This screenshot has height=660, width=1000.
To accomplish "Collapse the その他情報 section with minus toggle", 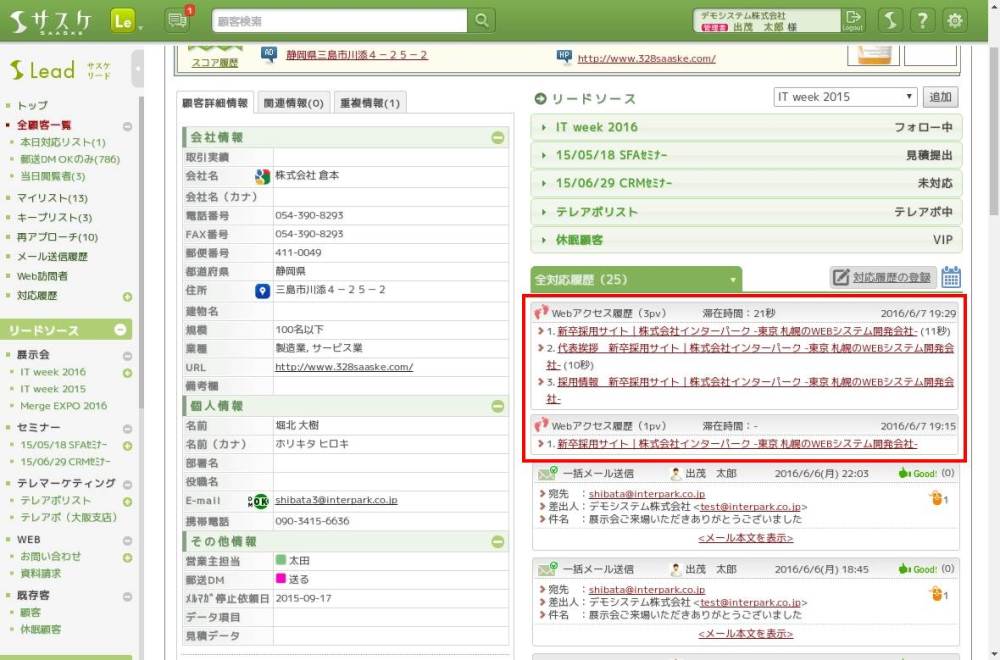I will coord(497,542).
